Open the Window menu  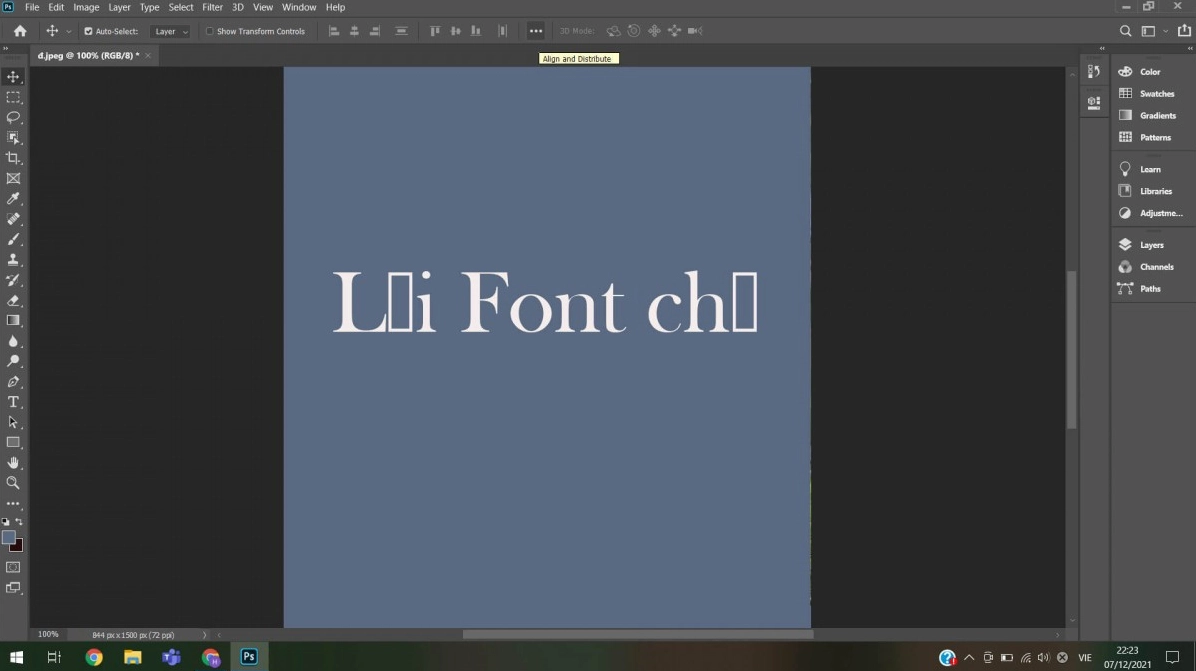(x=299, y=7)
